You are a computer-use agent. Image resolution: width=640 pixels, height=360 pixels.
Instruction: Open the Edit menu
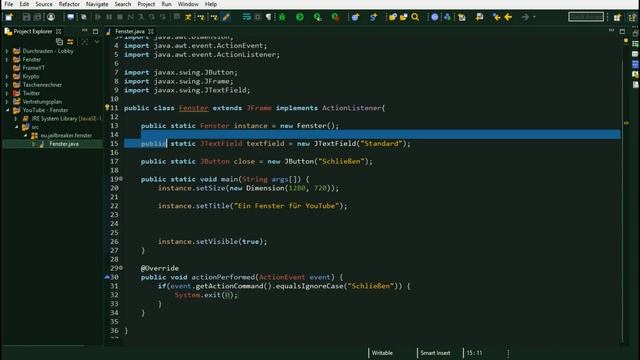click(24, 4)
